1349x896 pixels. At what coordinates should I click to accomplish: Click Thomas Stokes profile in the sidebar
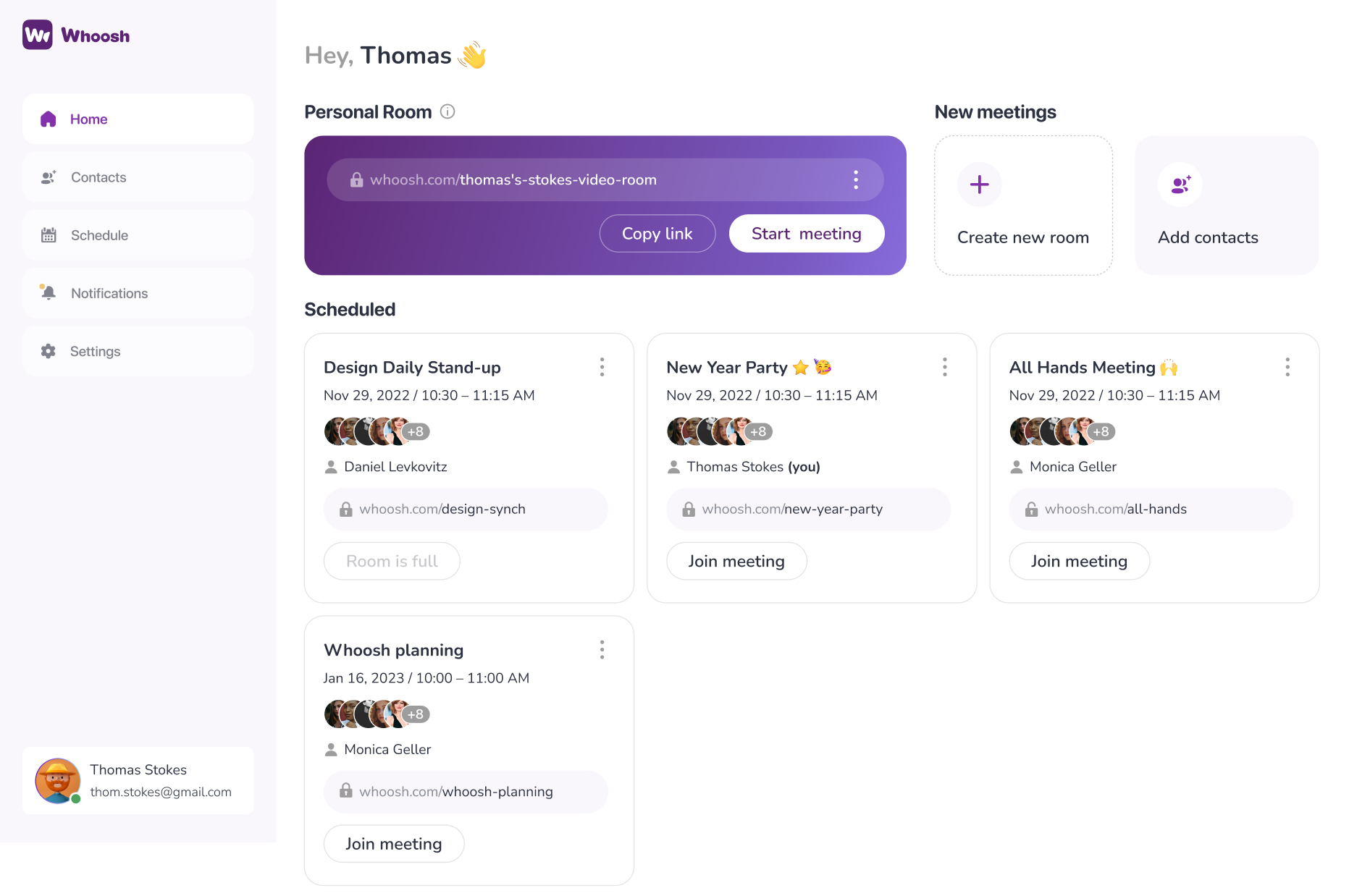[138, 781]
